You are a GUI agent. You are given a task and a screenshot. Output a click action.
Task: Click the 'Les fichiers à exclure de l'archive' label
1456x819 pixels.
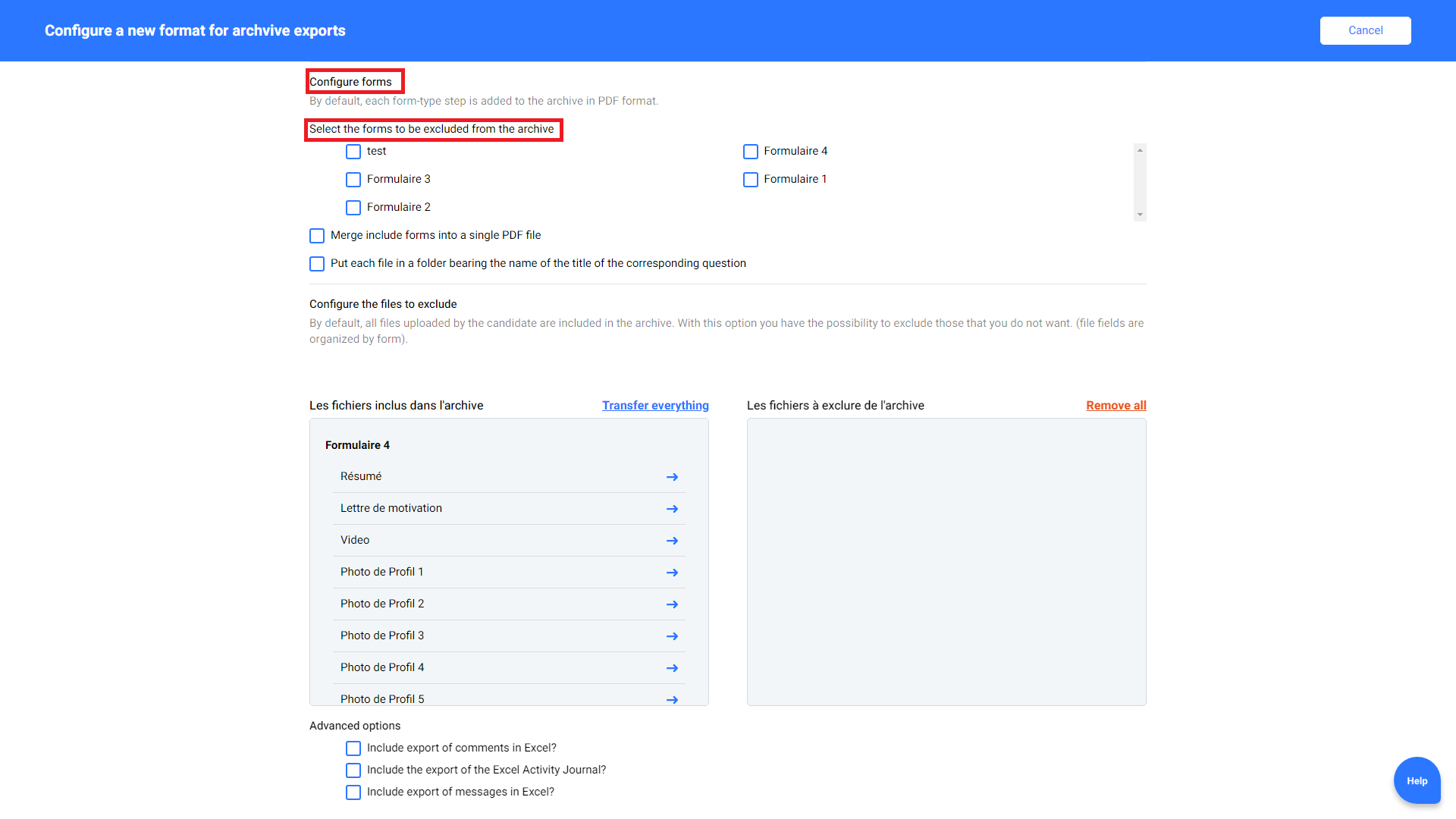click(836, 406)
